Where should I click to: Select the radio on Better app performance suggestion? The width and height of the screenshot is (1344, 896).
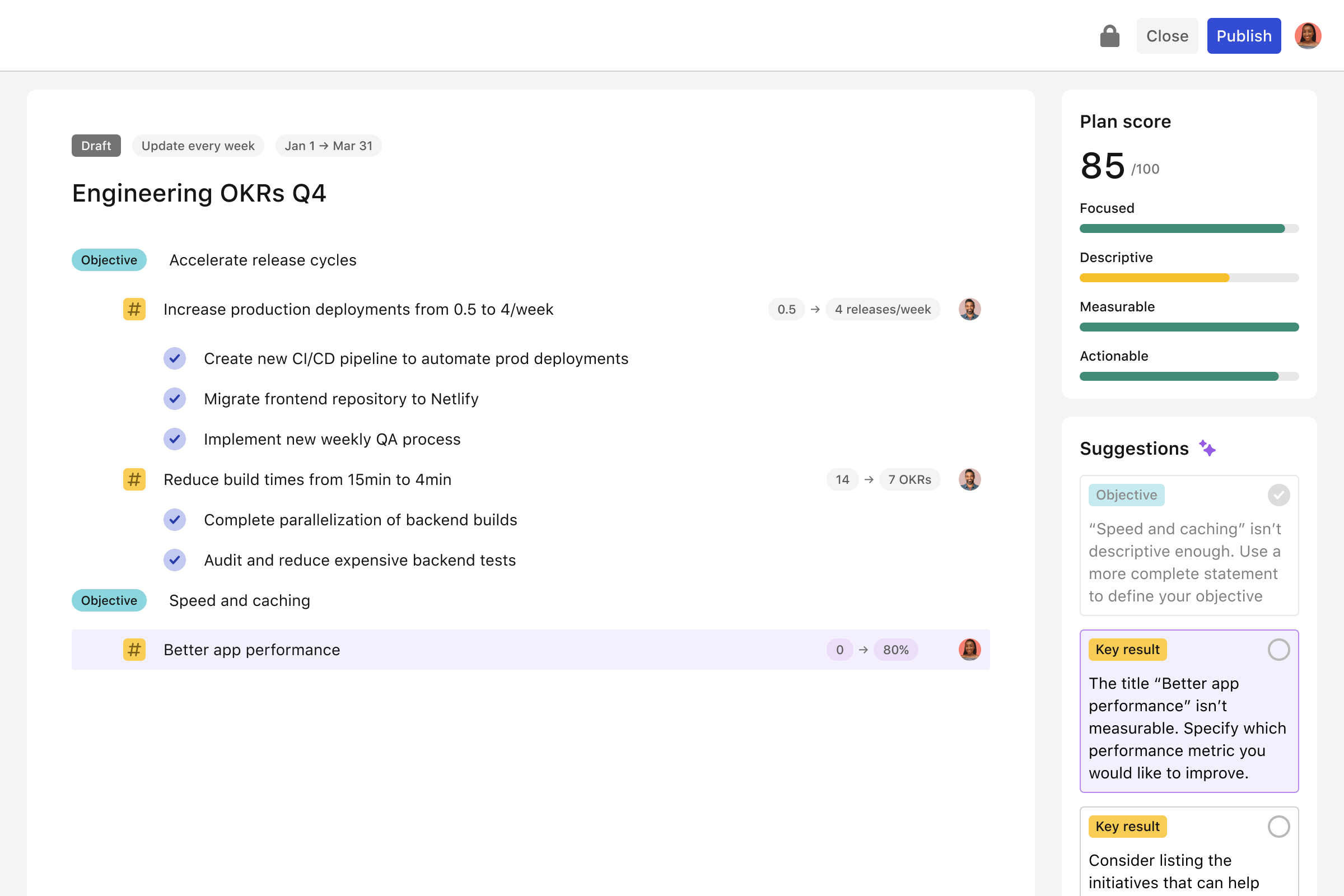[x=1278, y=650]
